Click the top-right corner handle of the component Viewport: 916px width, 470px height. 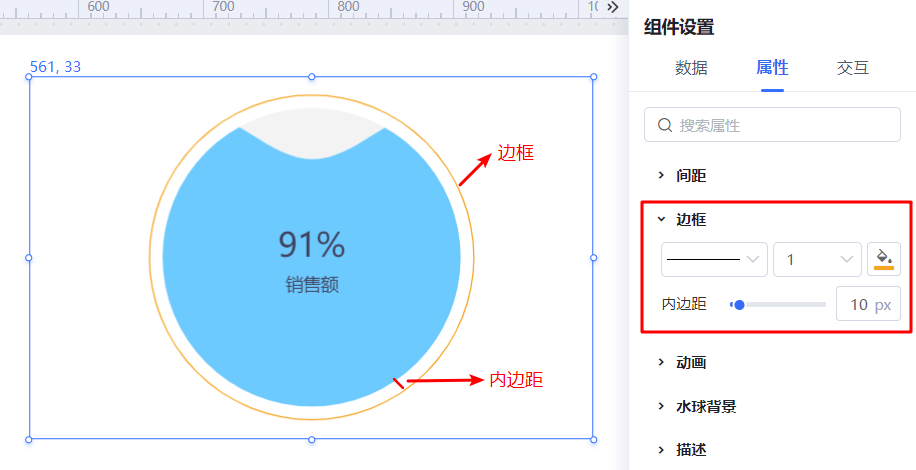(x=594, y=76)
